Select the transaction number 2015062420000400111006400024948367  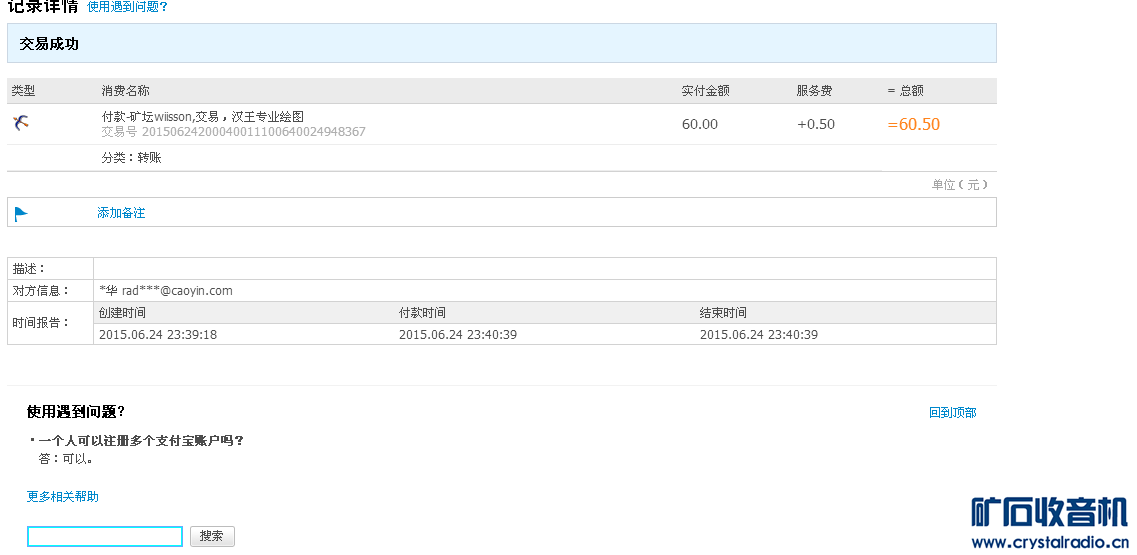pos(254,131)
